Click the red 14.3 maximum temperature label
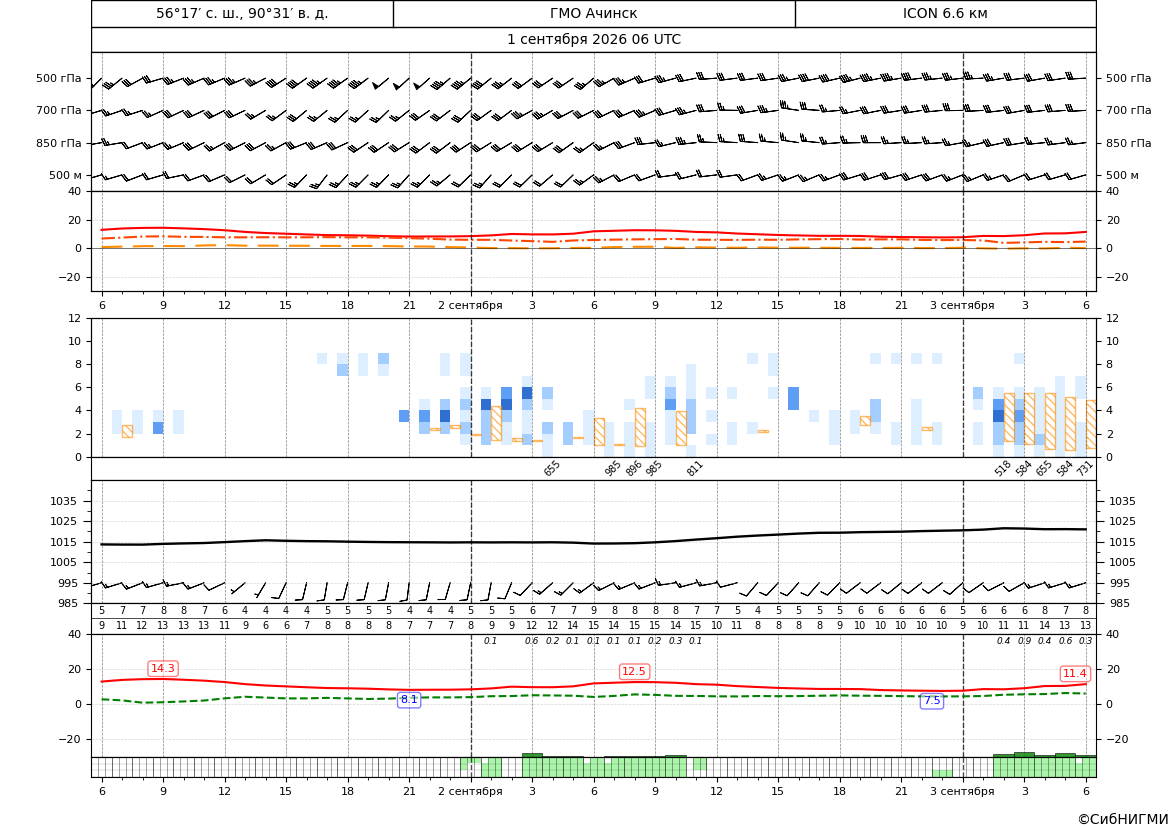Viewport: 1169px width, 827px height. [163, 668]
